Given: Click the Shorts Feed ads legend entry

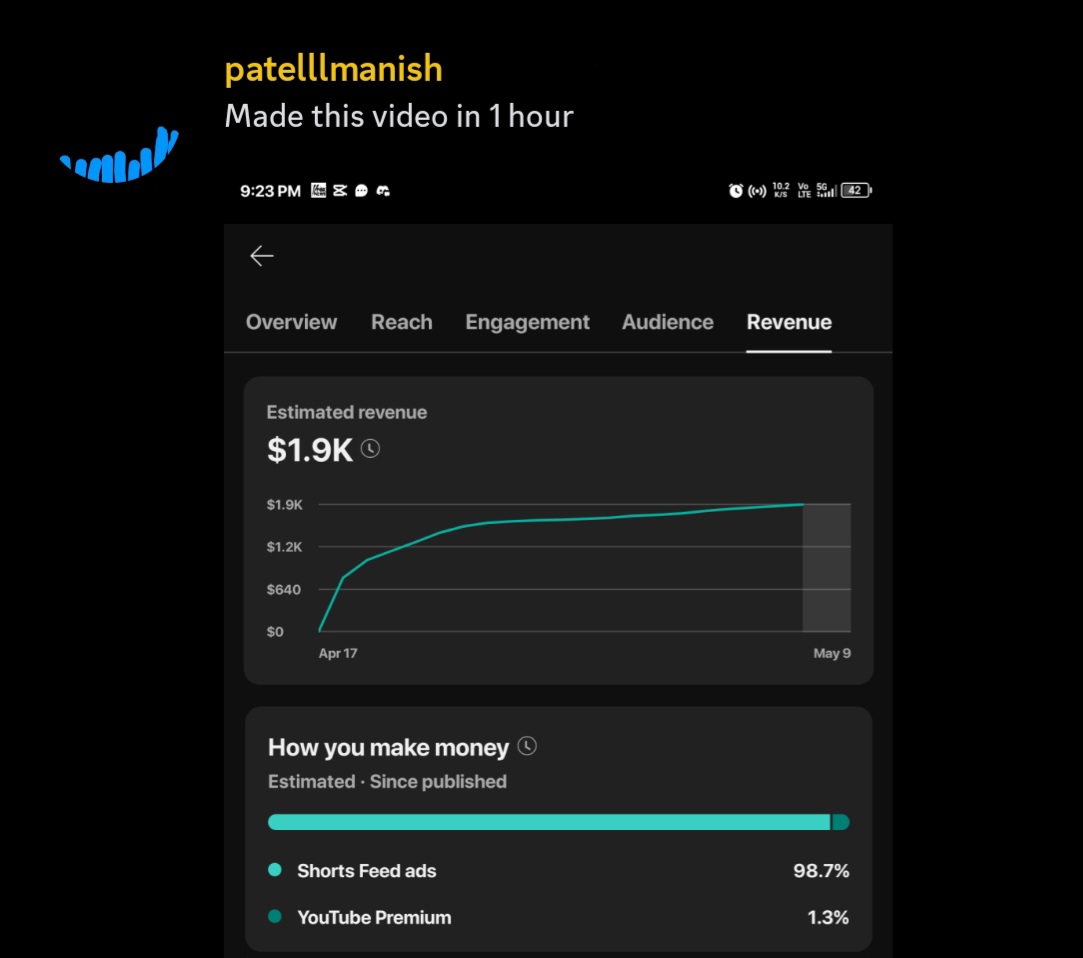Looking at the screenshot, I should [366, 871].
